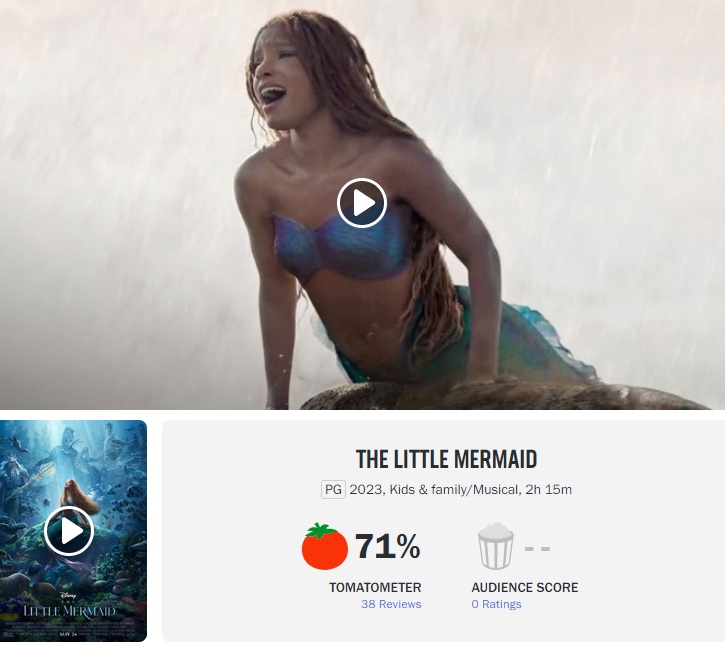Click the gray popcorn bucket icon

[495, 546]
